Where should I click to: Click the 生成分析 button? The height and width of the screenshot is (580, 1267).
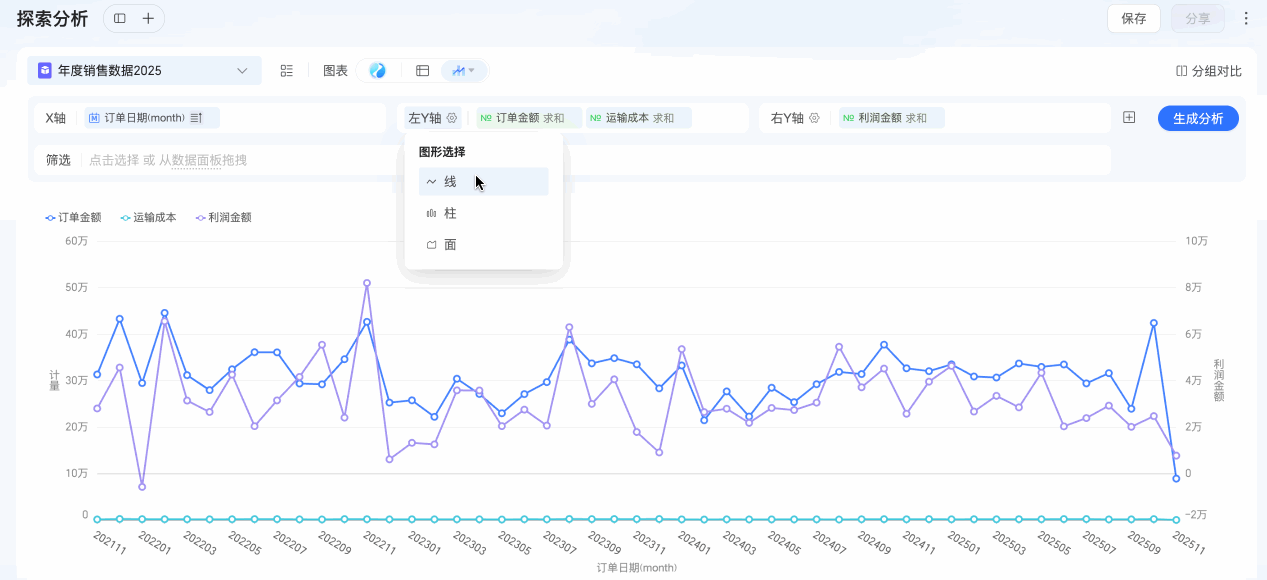pos(1198,118)
